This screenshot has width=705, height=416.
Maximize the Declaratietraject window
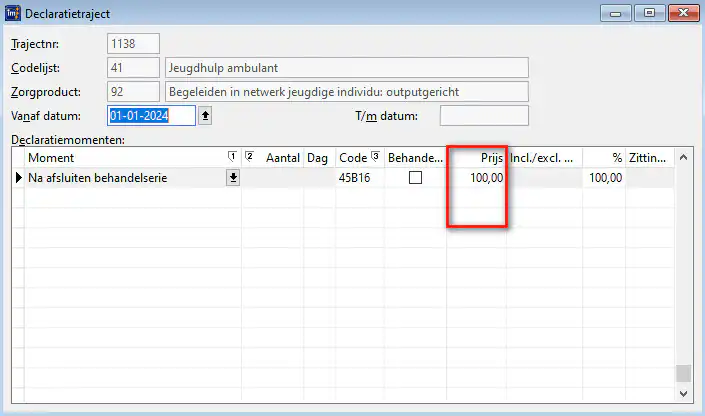(648, 13)
